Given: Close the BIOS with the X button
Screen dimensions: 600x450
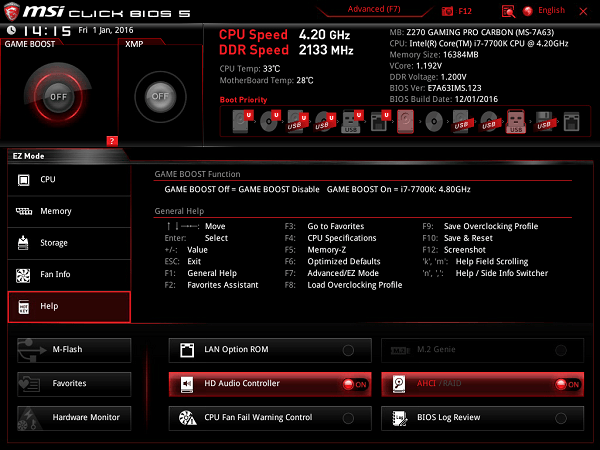Looking at the screenshot, I should 583,11.
